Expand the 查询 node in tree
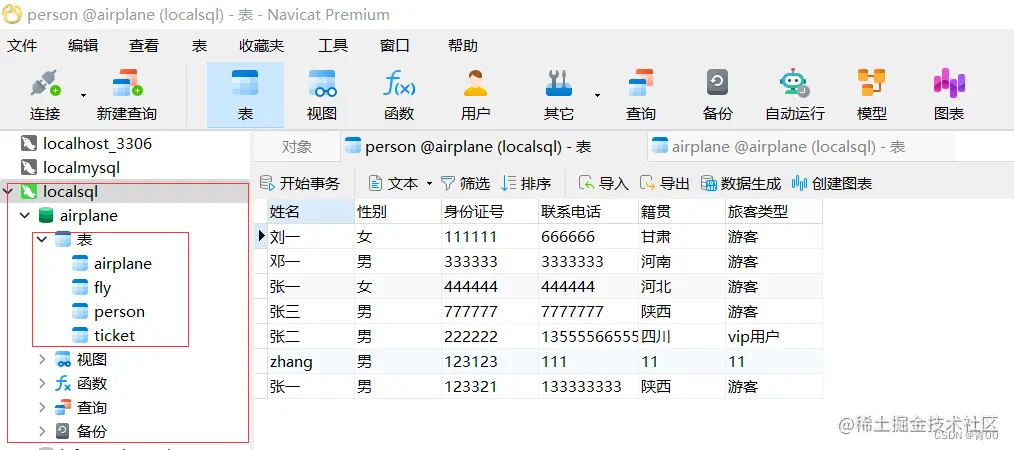Screen dimensions: 1014x450 (41, 407)
